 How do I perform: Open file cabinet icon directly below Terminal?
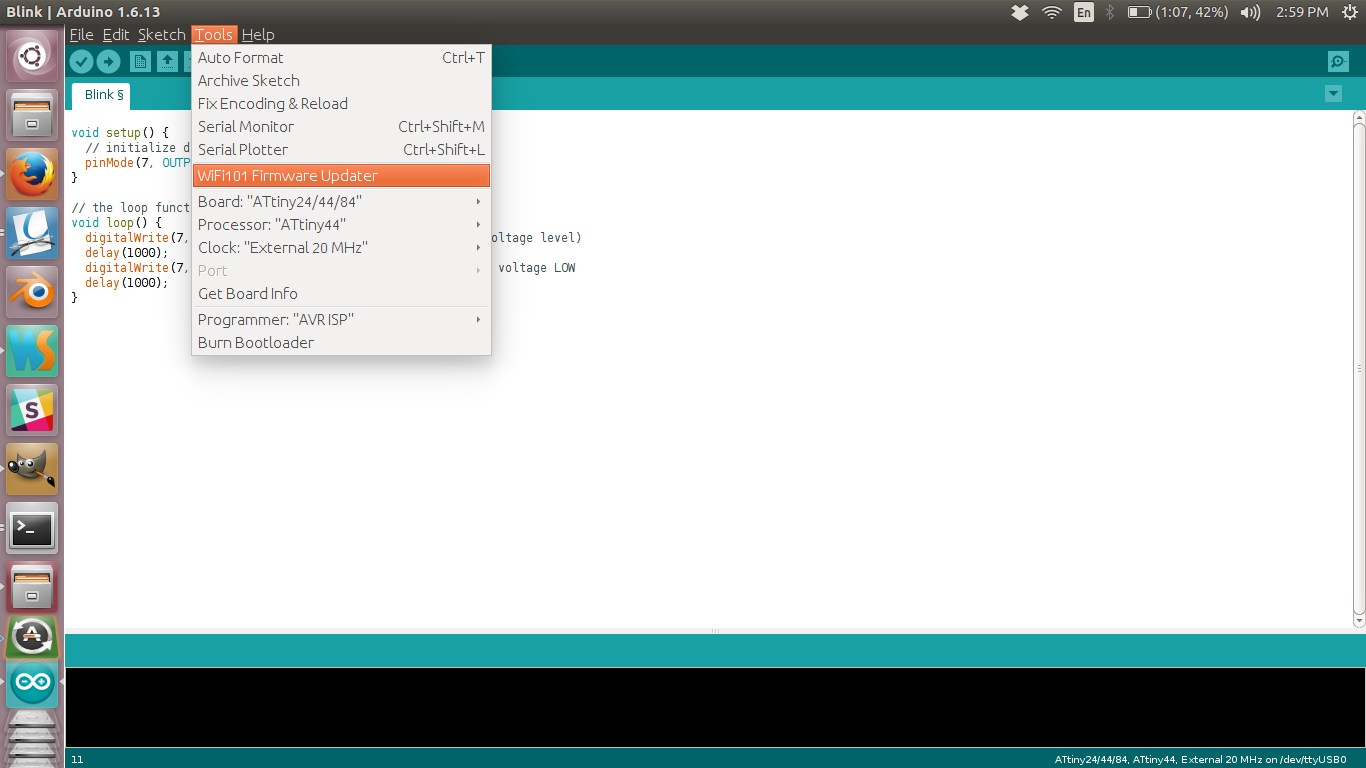pyautogui.click(x=33, y=587)
